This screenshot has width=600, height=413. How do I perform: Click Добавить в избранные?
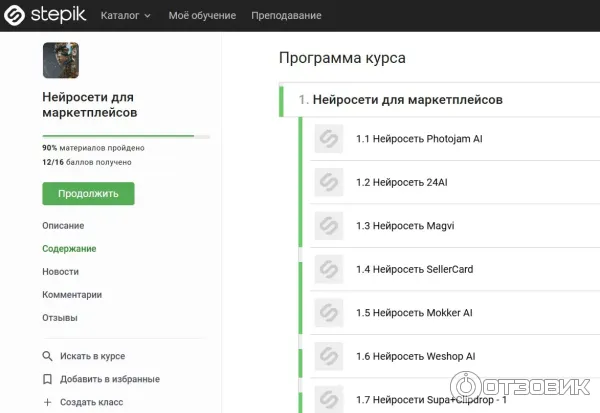pos(110,379)
